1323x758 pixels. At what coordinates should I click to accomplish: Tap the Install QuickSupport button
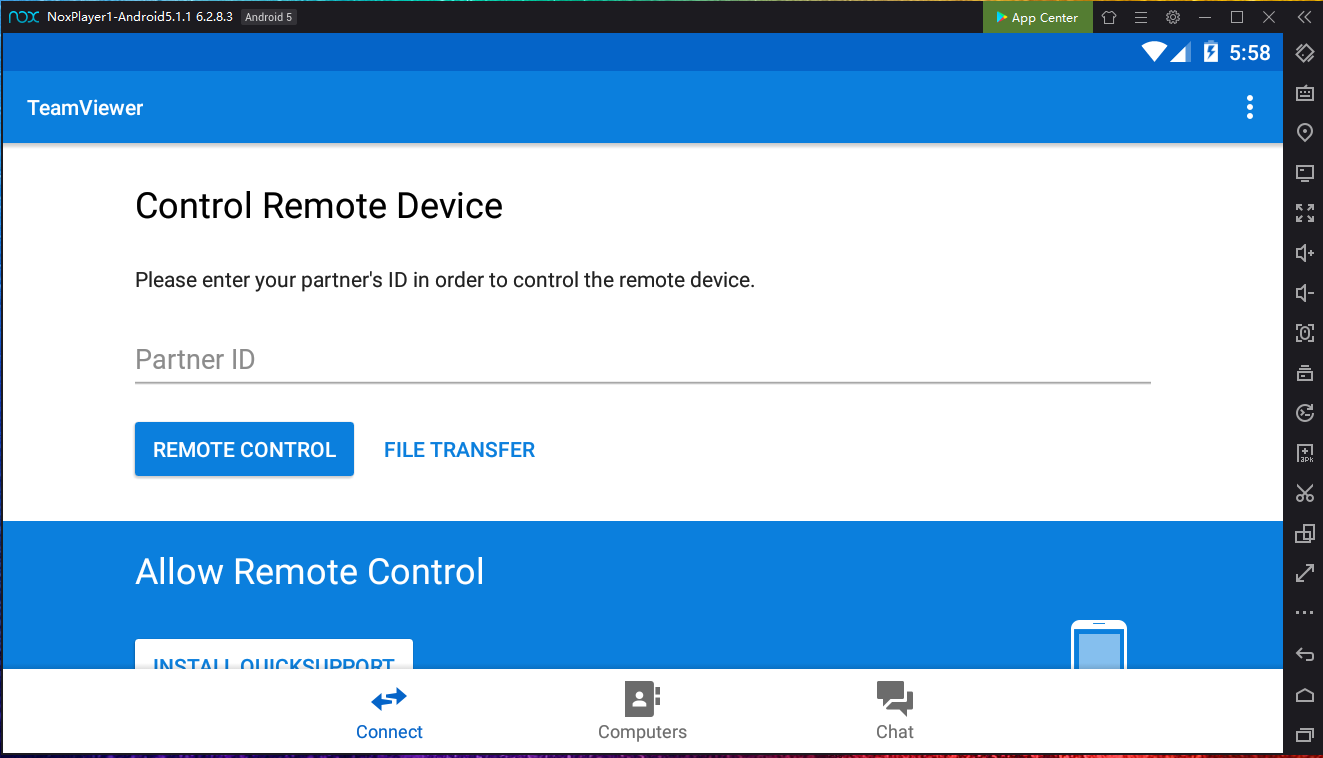click(274, 655)
